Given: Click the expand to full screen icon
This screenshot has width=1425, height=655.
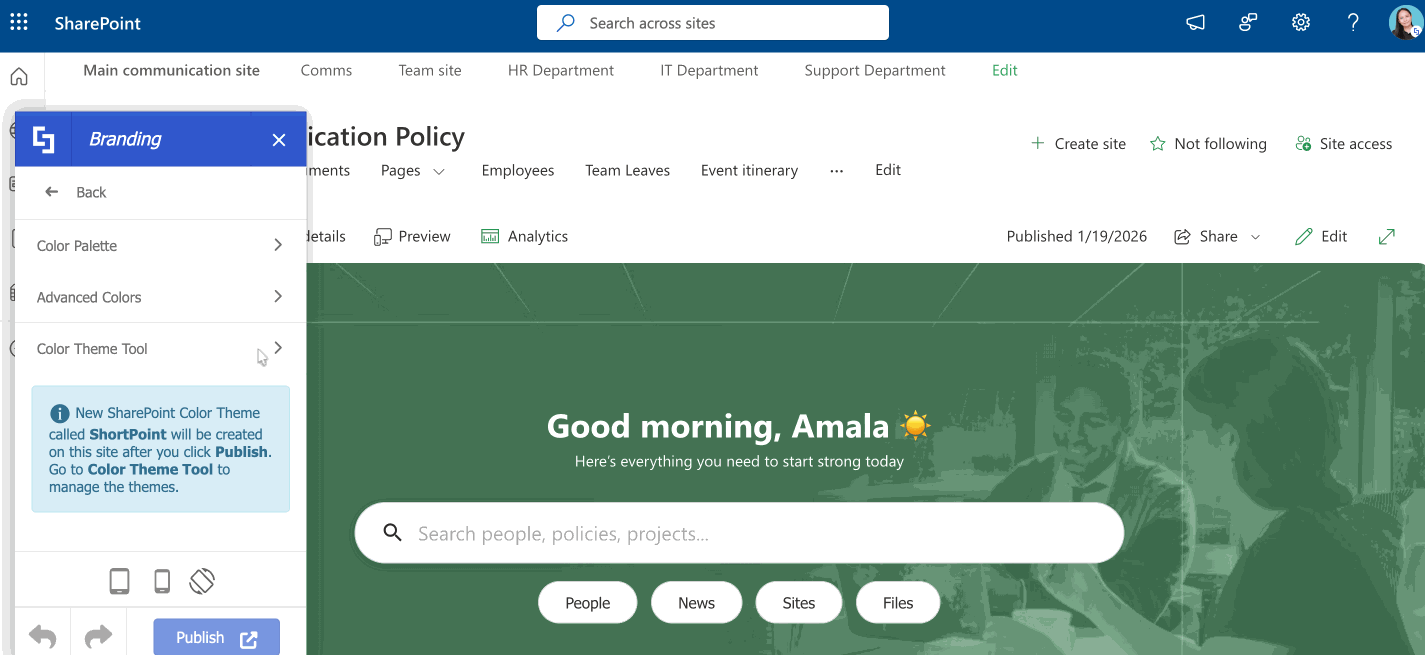Looking at the screenshot, I should click(1387, 236).
